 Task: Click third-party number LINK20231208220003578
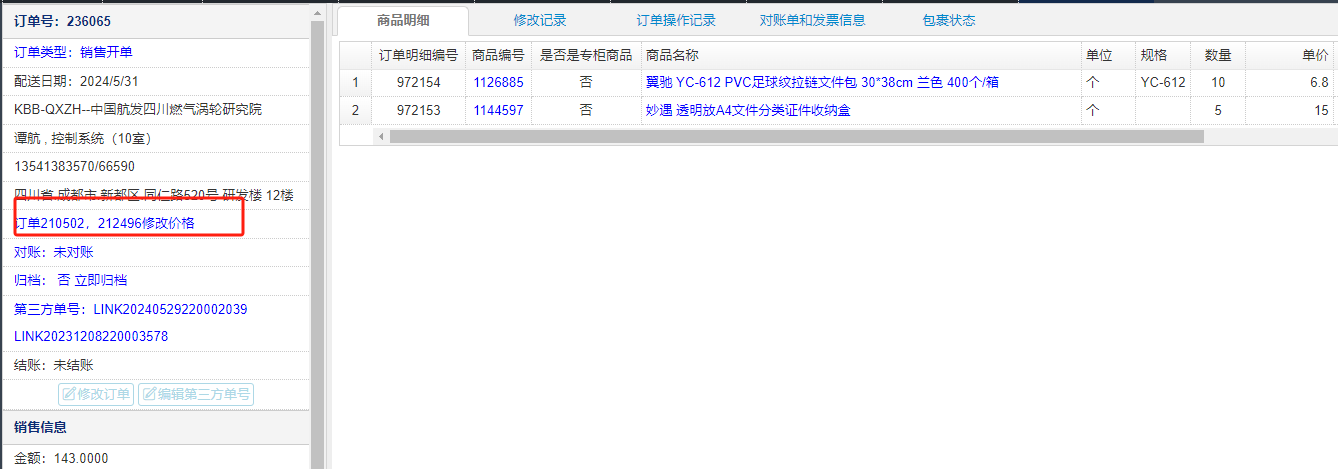(x=91, y=337)
